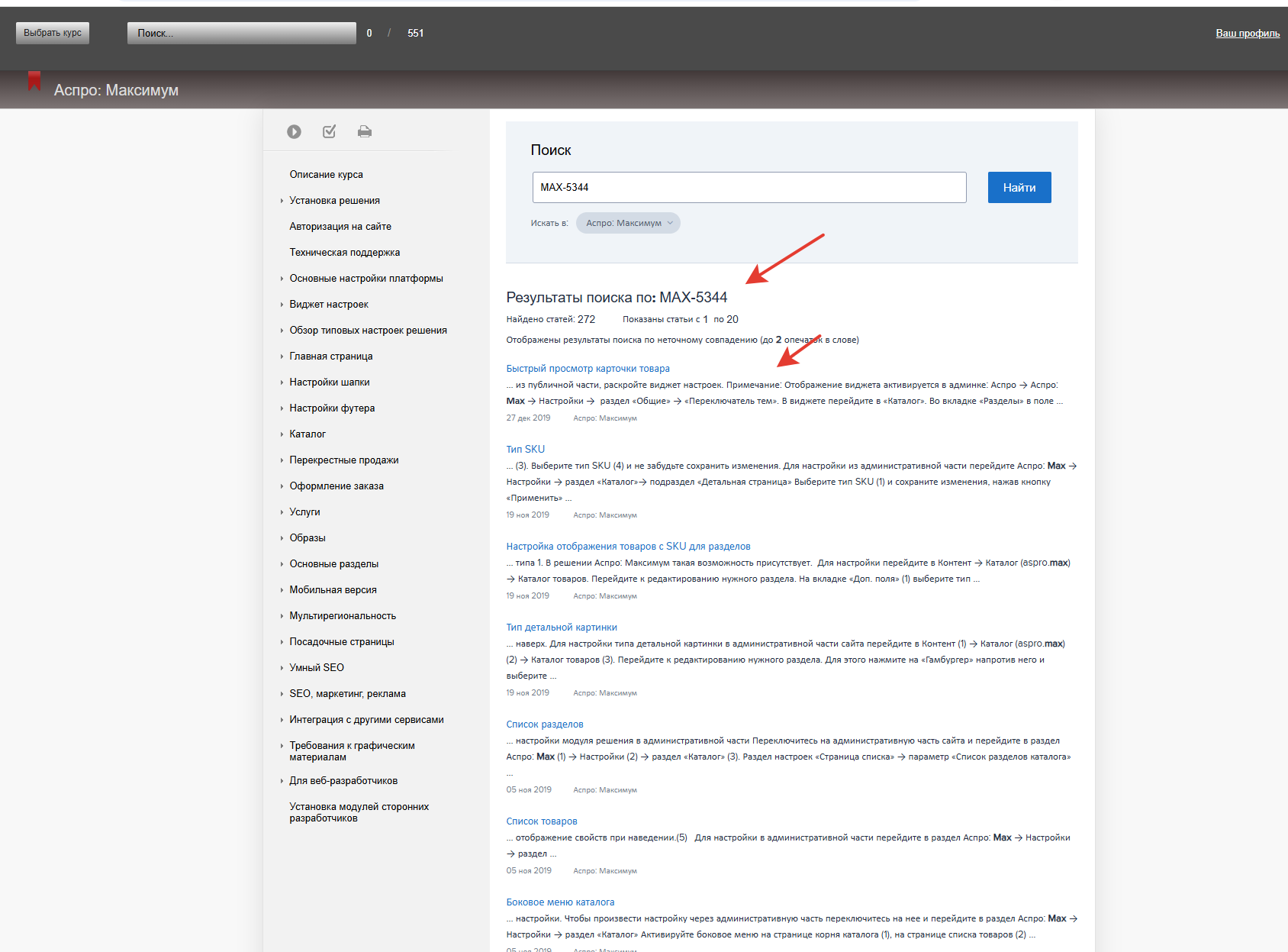Open result Список разделов

545,724
